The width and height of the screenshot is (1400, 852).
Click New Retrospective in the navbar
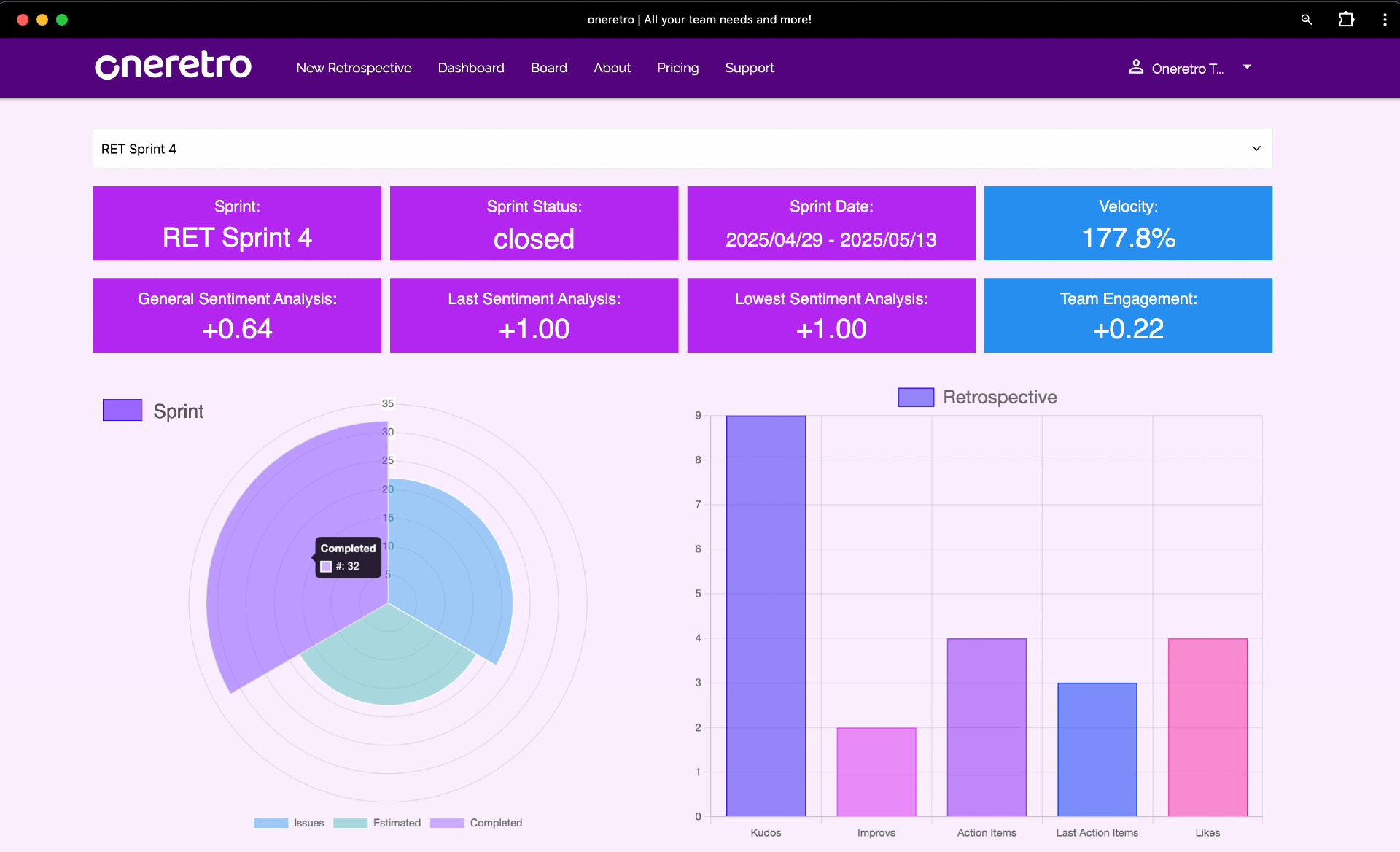coord(354,68)
